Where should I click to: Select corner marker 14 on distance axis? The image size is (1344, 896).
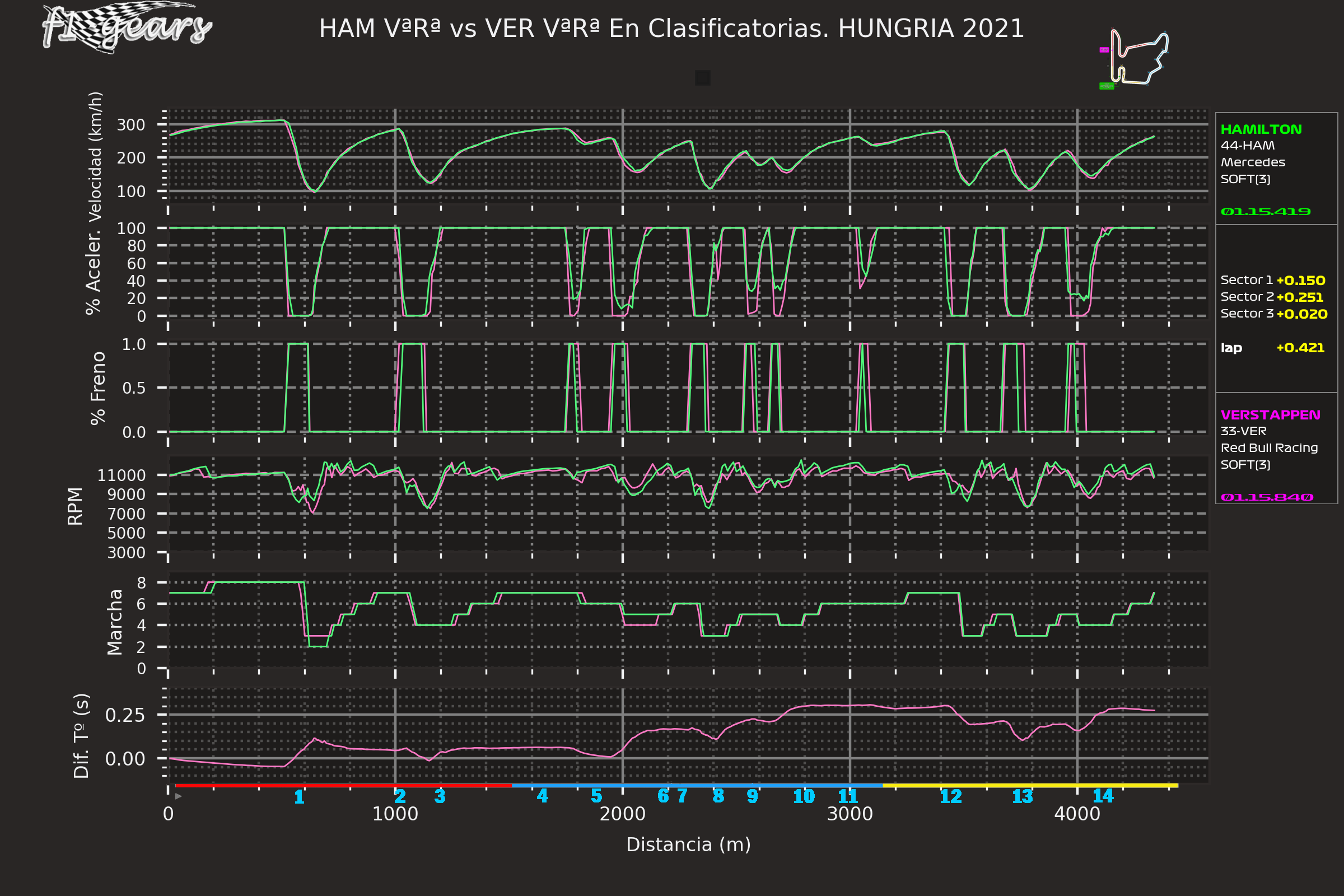1103,796
